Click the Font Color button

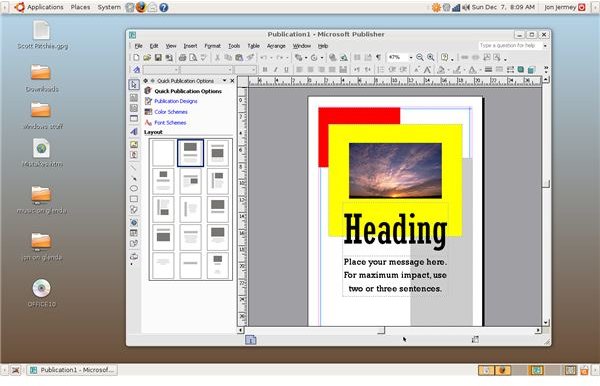point(473,70)
